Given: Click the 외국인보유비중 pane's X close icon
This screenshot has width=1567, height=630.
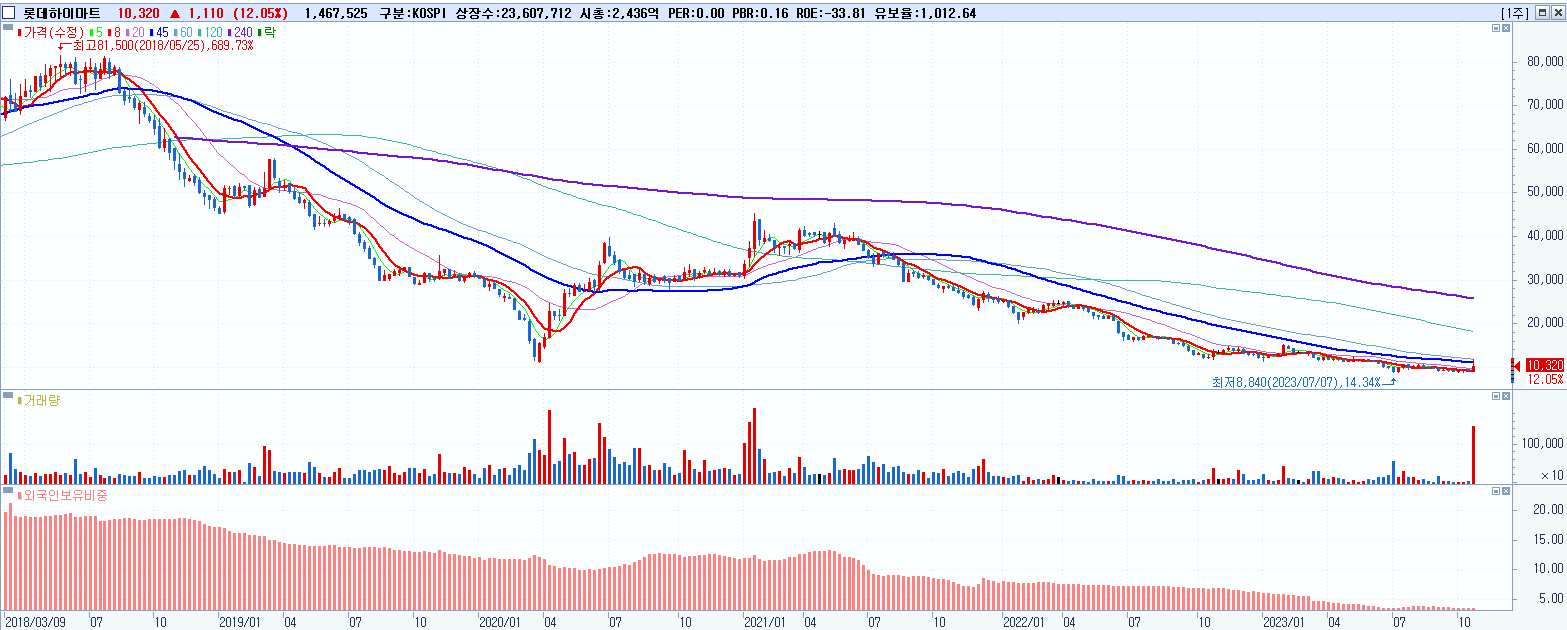Looking at the screenshot, I should tap(1507, 492).
